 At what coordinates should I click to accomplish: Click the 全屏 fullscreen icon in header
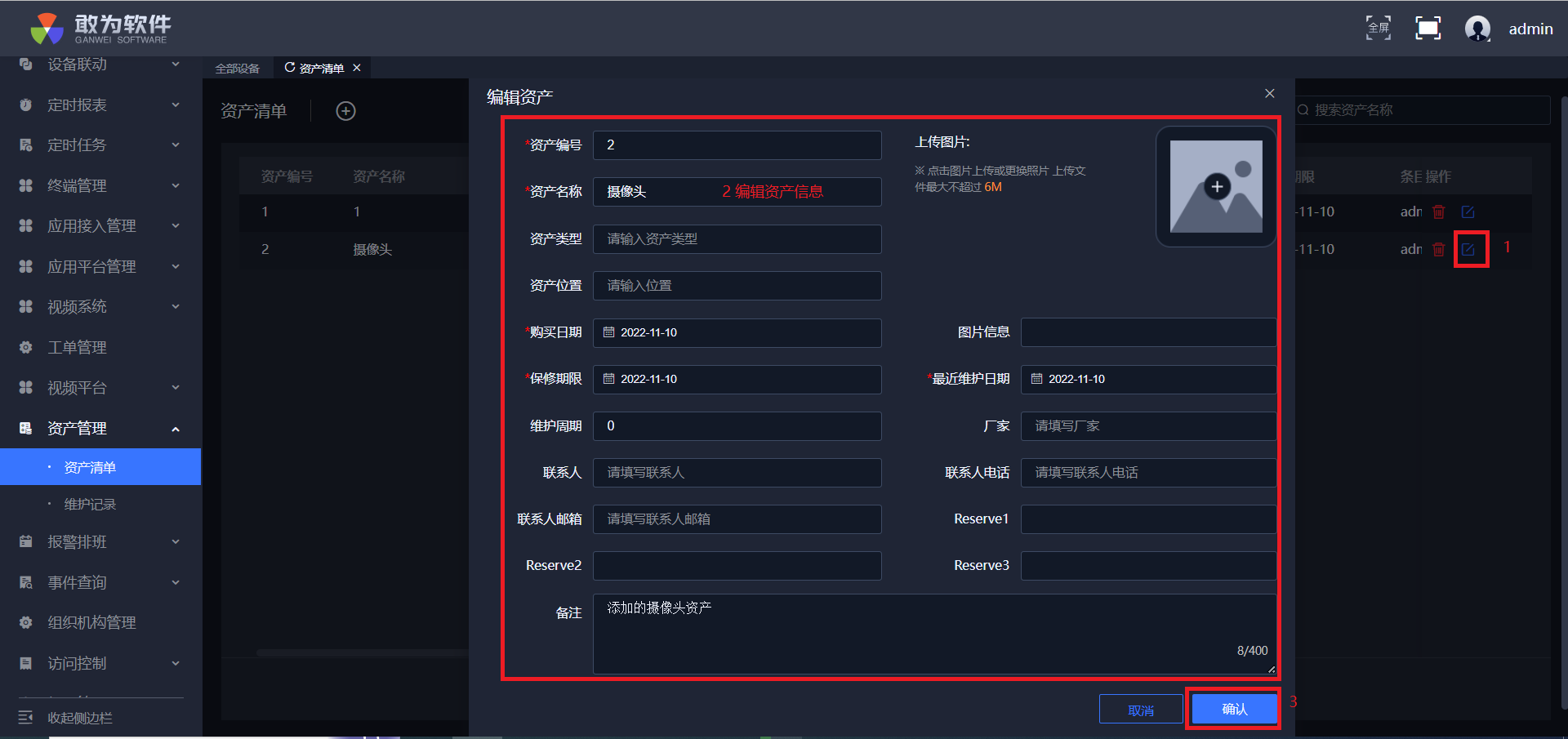coord(1378,29)
